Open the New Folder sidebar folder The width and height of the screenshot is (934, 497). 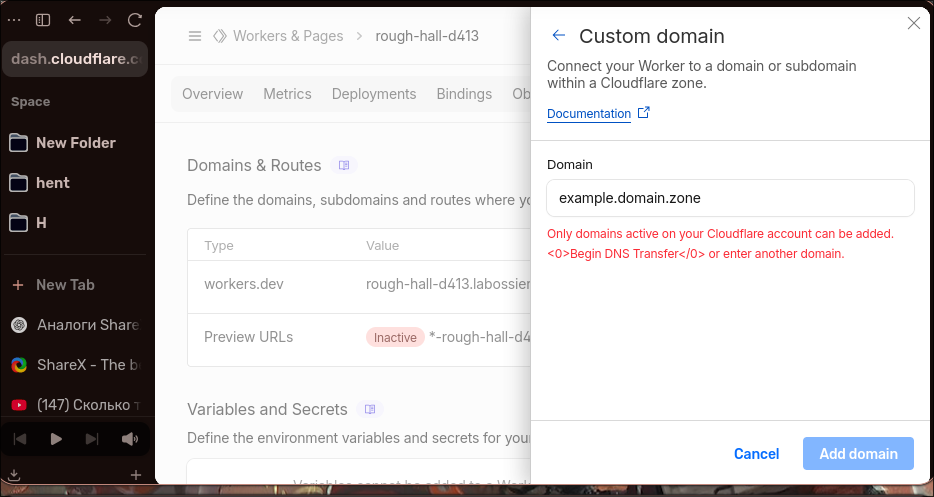[75, 143]
